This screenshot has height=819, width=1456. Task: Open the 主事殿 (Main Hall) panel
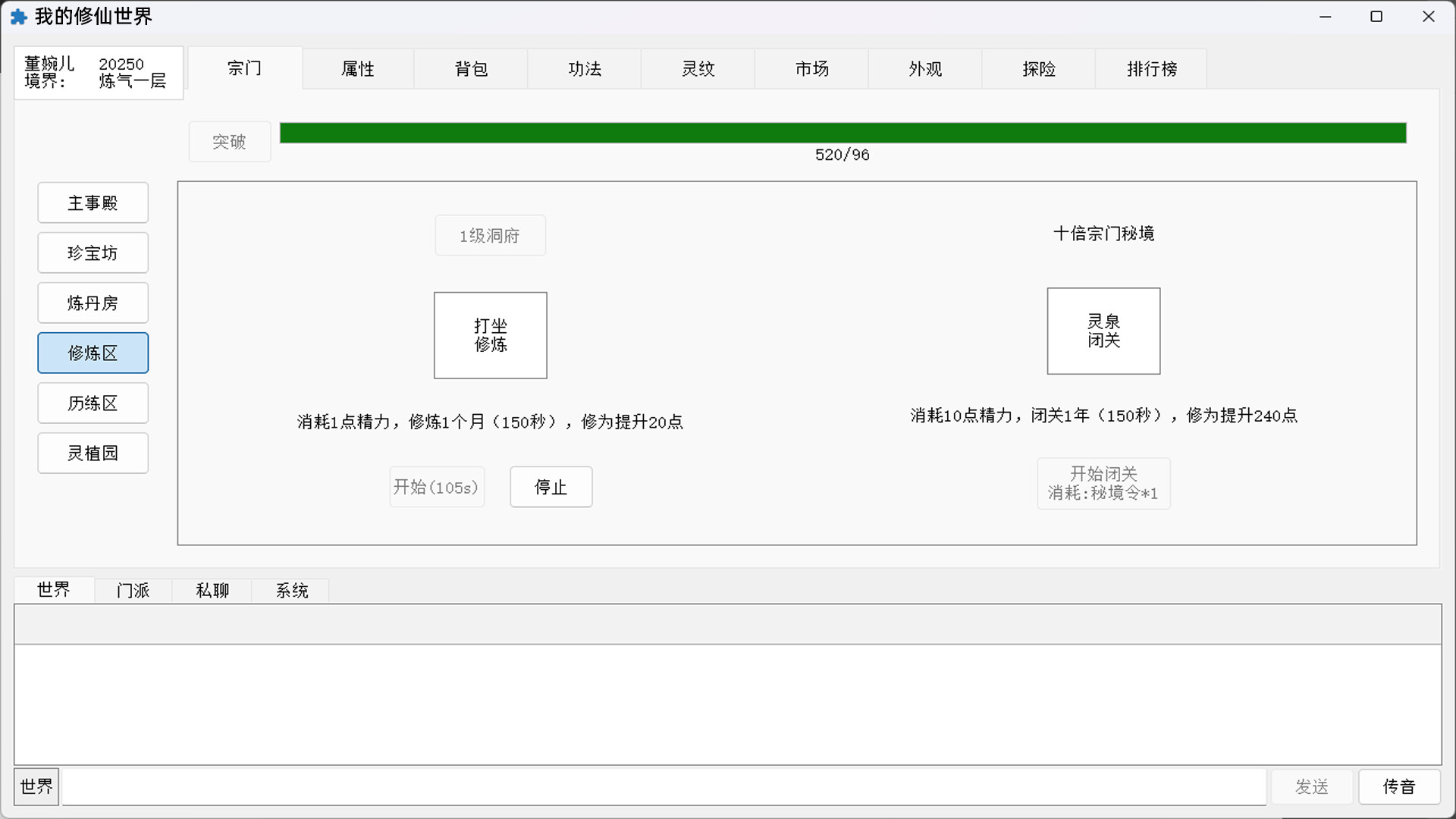click(x=93, y=202)
